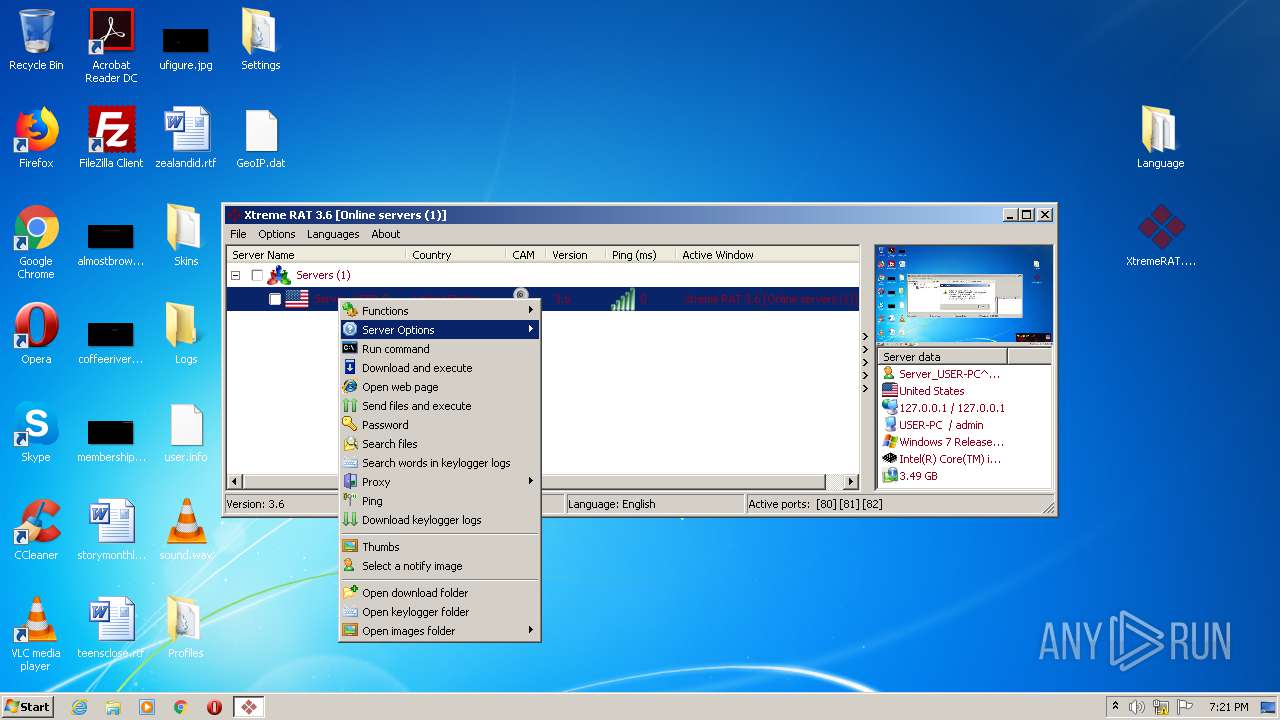Click Send files and execute entry
Viewport: 1280px width, 720px height.
440,406
